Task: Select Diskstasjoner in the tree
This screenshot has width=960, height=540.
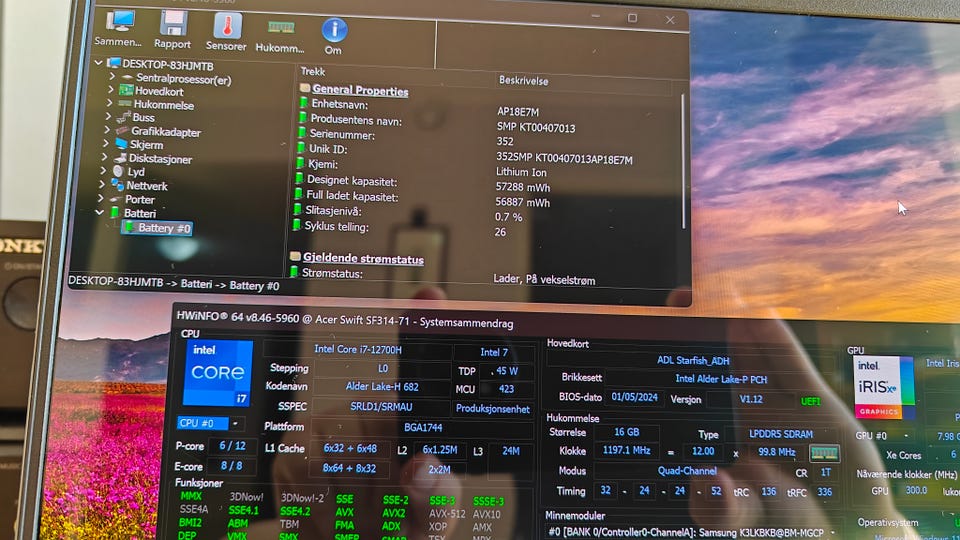Action: (x=160, y=159)
